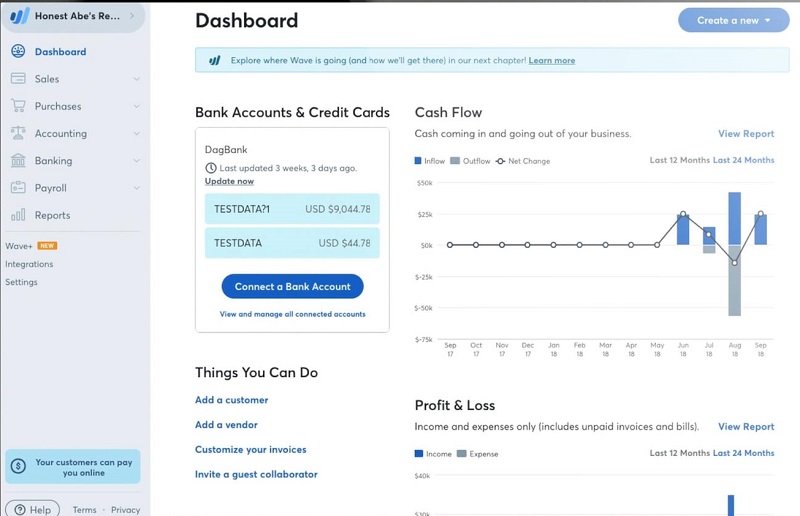Open the Honest Abe's business switcher
The image size is (800, 516).
[x=73, y=16]
